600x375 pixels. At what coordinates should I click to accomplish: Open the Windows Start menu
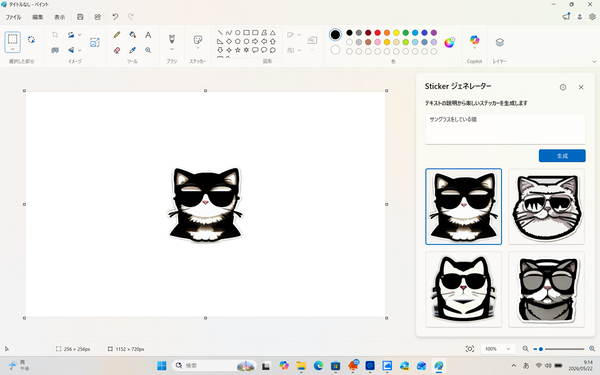[162, 366]
